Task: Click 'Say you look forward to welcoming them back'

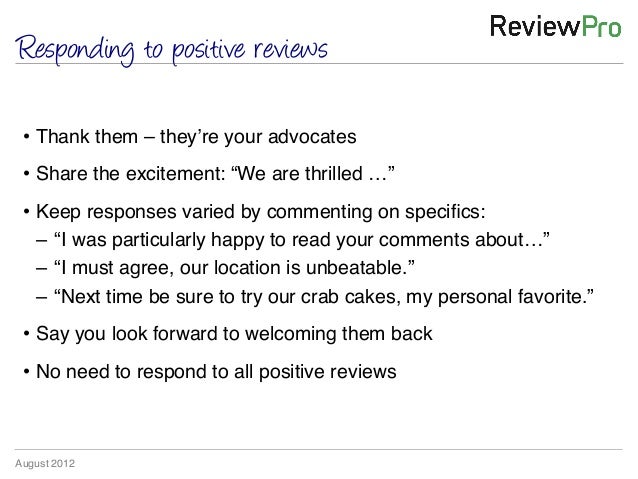Action: coord(234,334)
